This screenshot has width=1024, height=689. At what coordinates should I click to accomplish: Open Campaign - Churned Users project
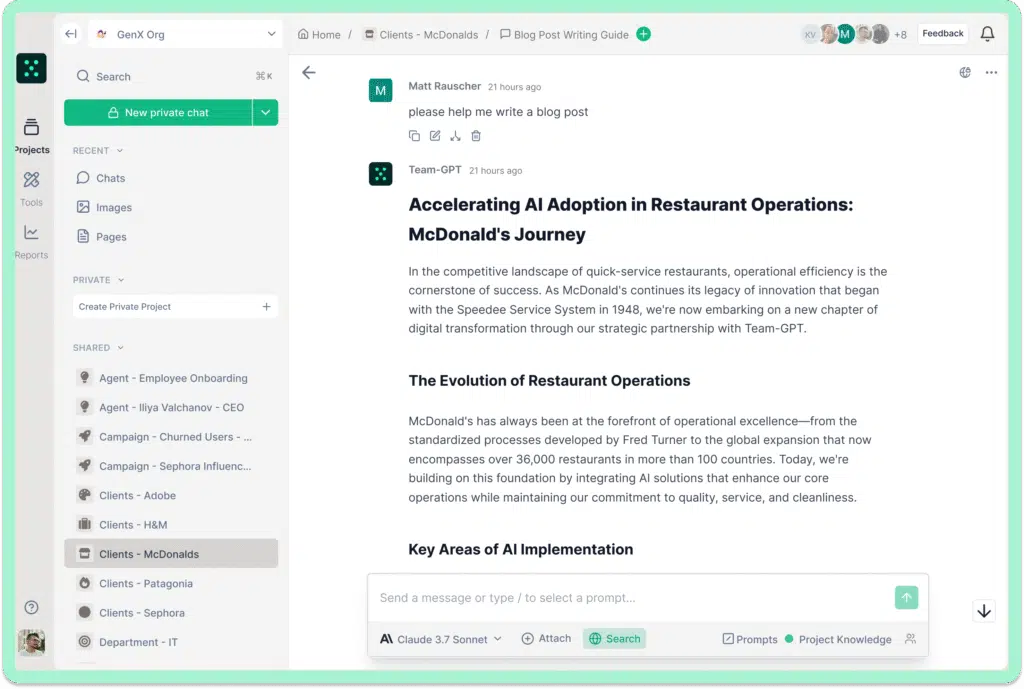pyautogui.click(x=171, y=436)
